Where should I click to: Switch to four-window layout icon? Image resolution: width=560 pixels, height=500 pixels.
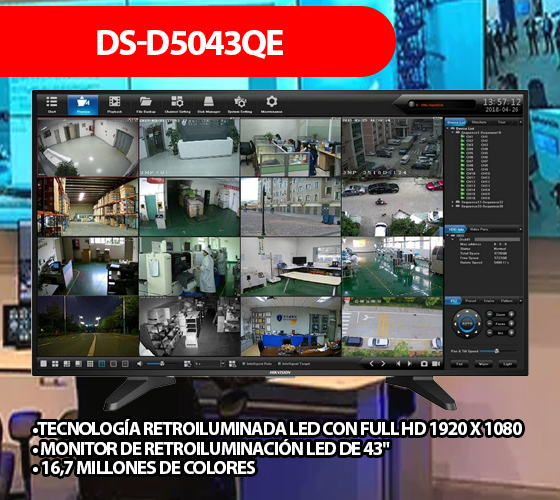click(55, 364)
